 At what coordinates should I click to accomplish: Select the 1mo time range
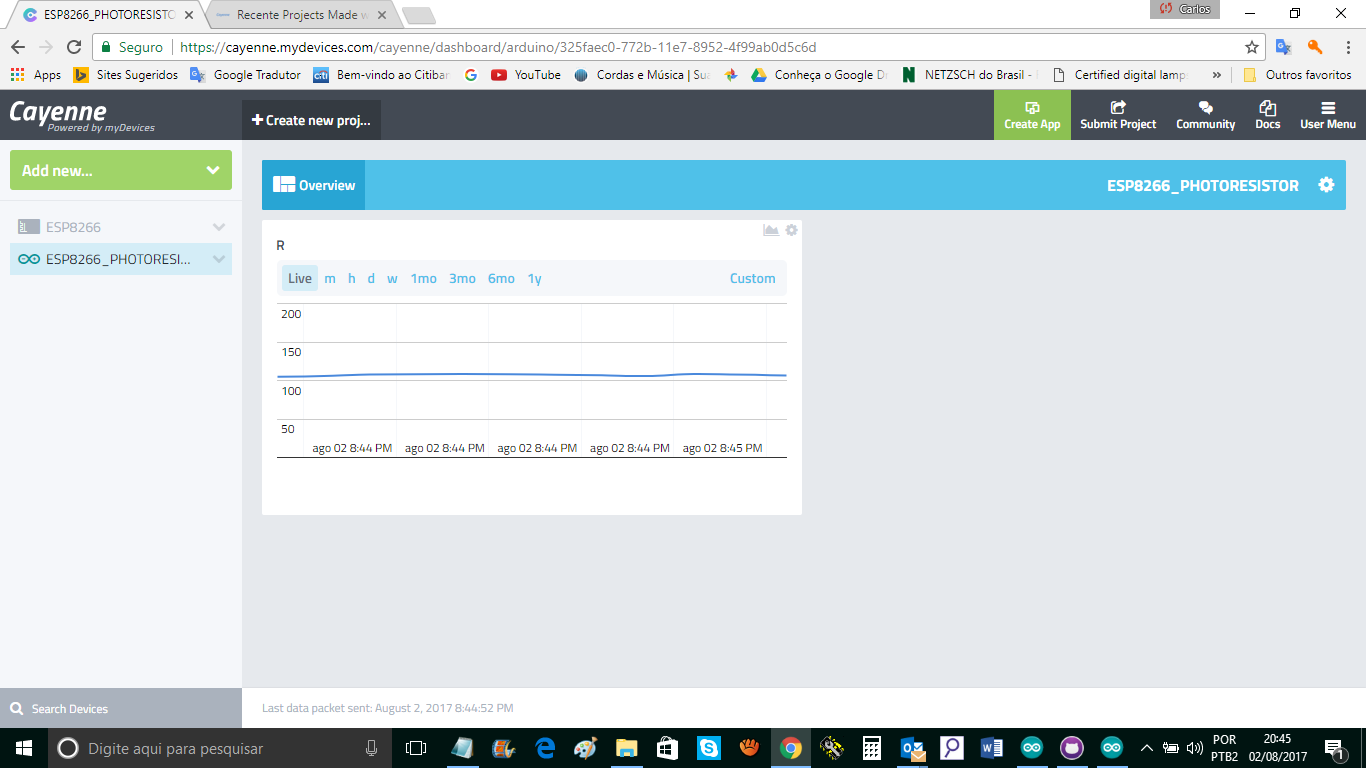pyautogui.click(x=424, y=279)
